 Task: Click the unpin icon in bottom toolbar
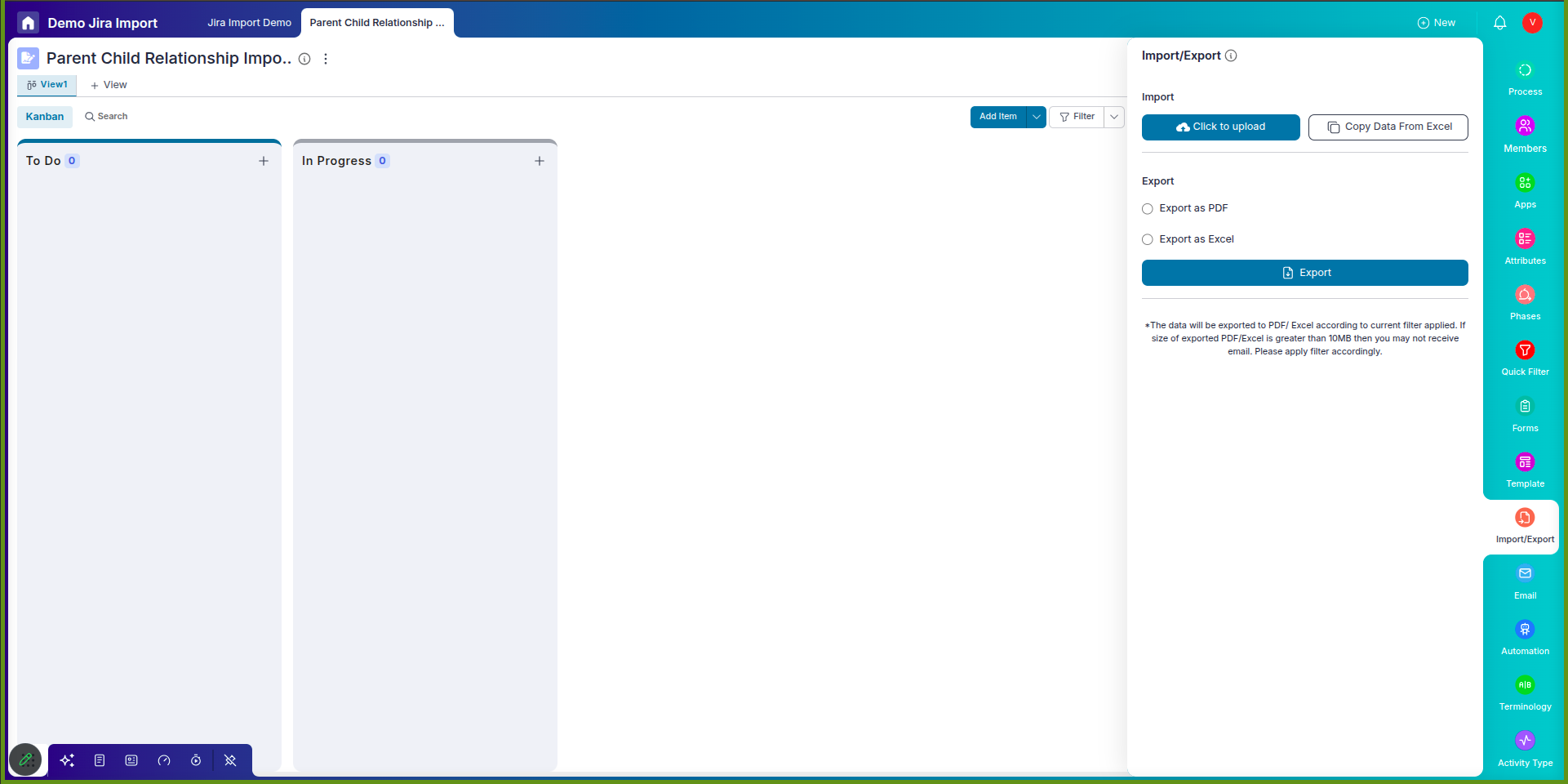[x=230, y=760]
